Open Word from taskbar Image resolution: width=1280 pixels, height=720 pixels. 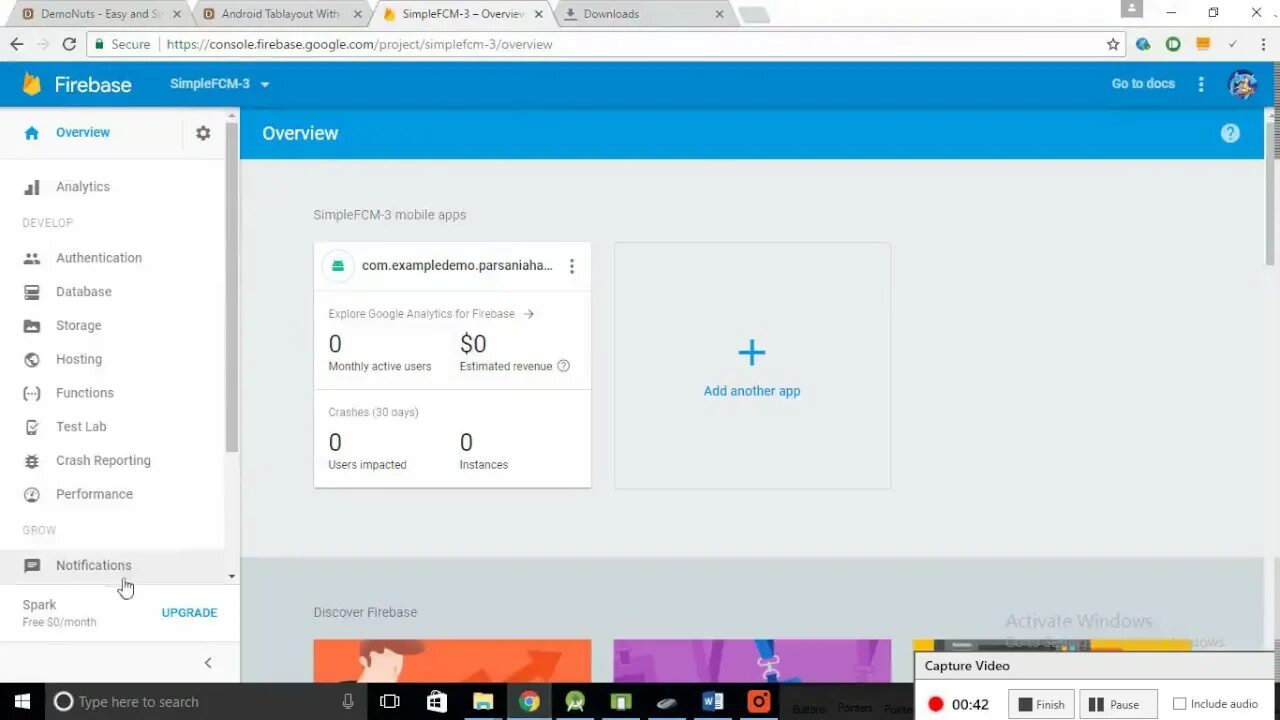pyautogui.click(x=713, y=702)
